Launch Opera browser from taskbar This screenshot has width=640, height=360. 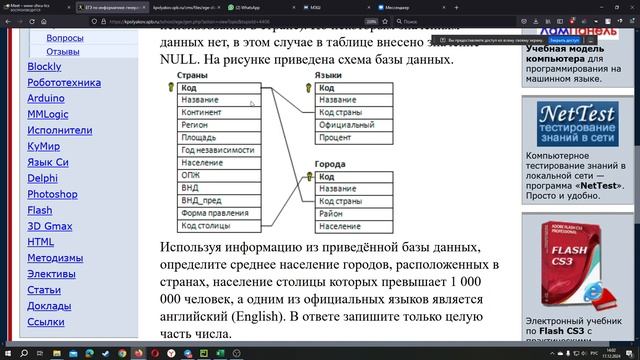(155, 353)
